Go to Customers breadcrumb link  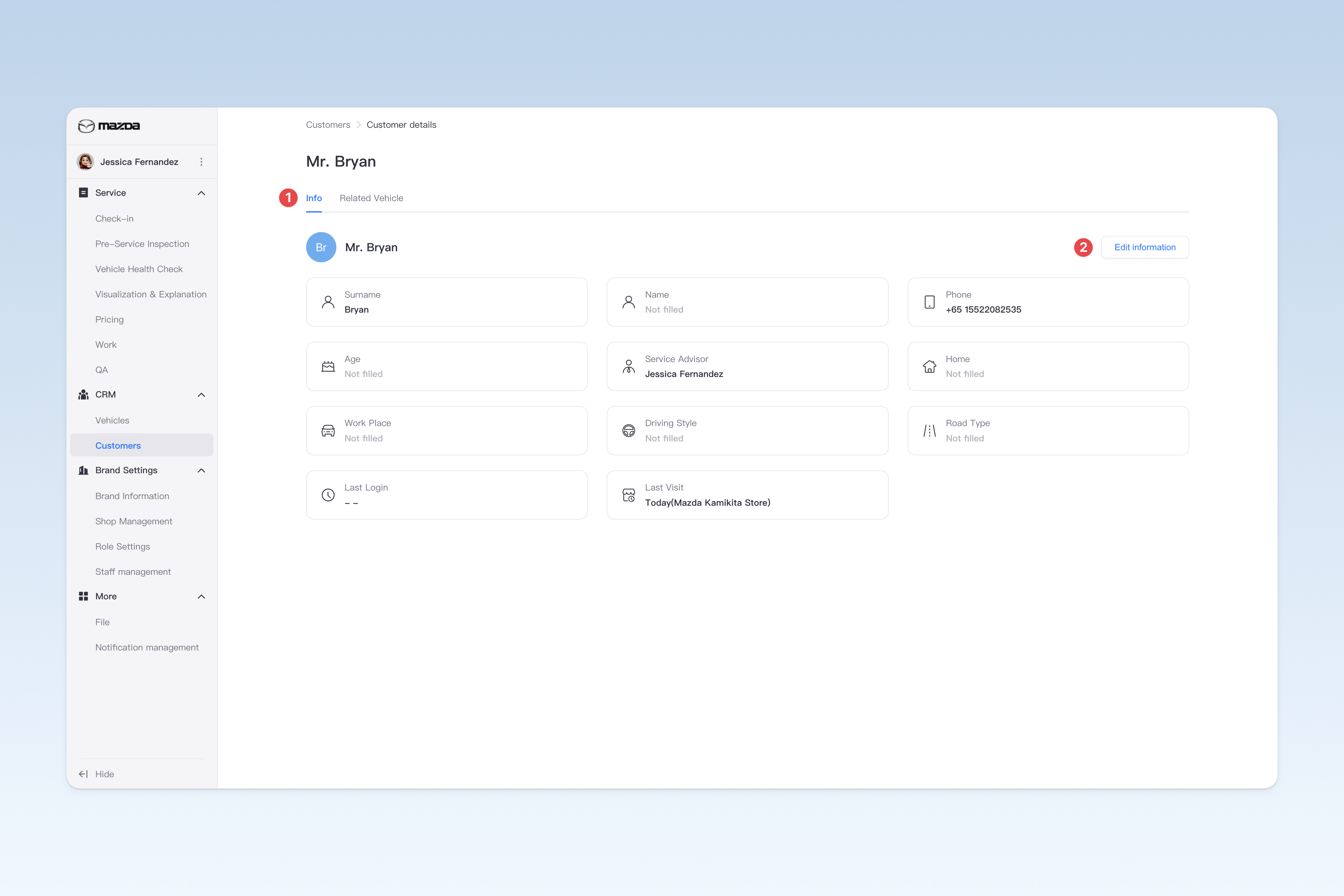pos(328,124)
